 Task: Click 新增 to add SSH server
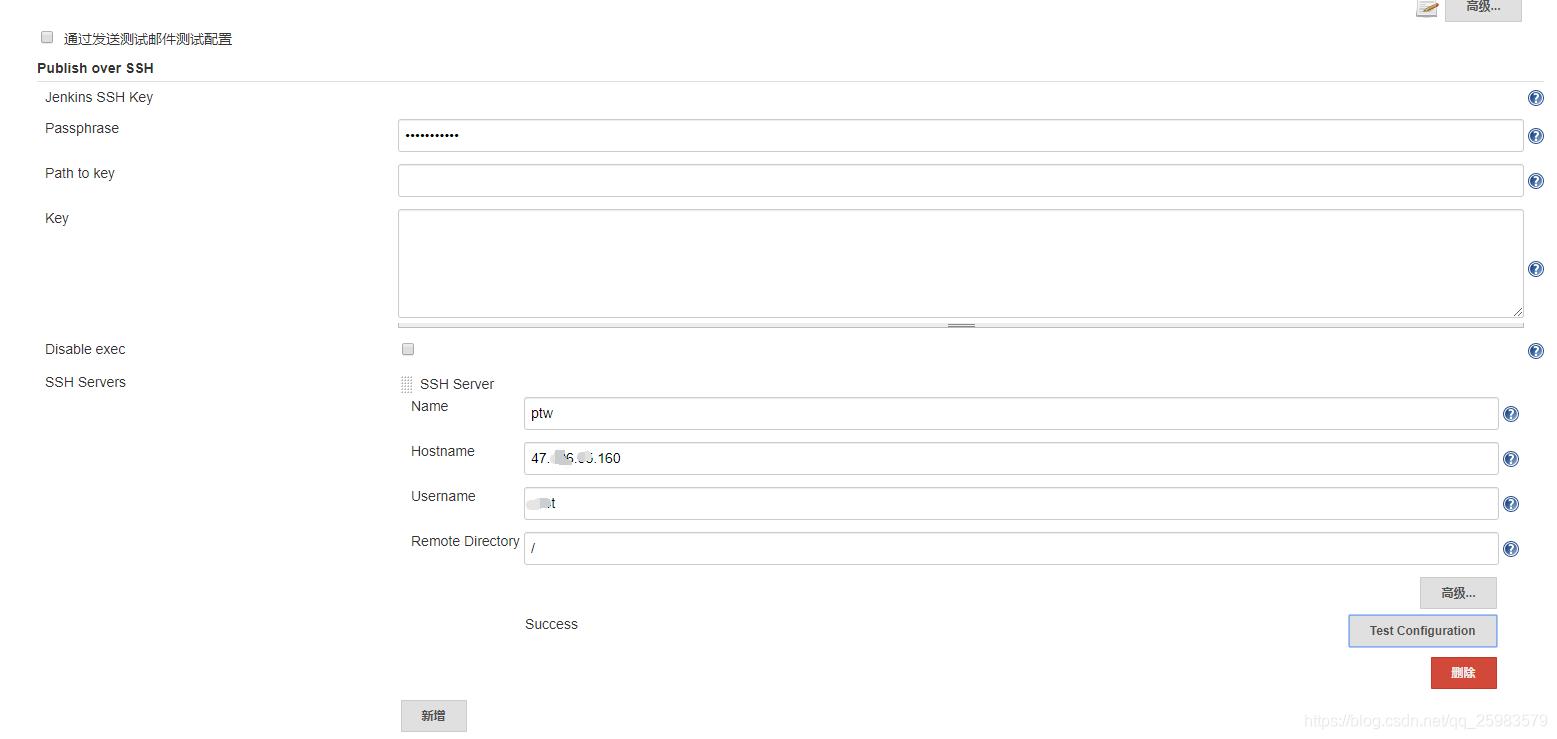433,716
